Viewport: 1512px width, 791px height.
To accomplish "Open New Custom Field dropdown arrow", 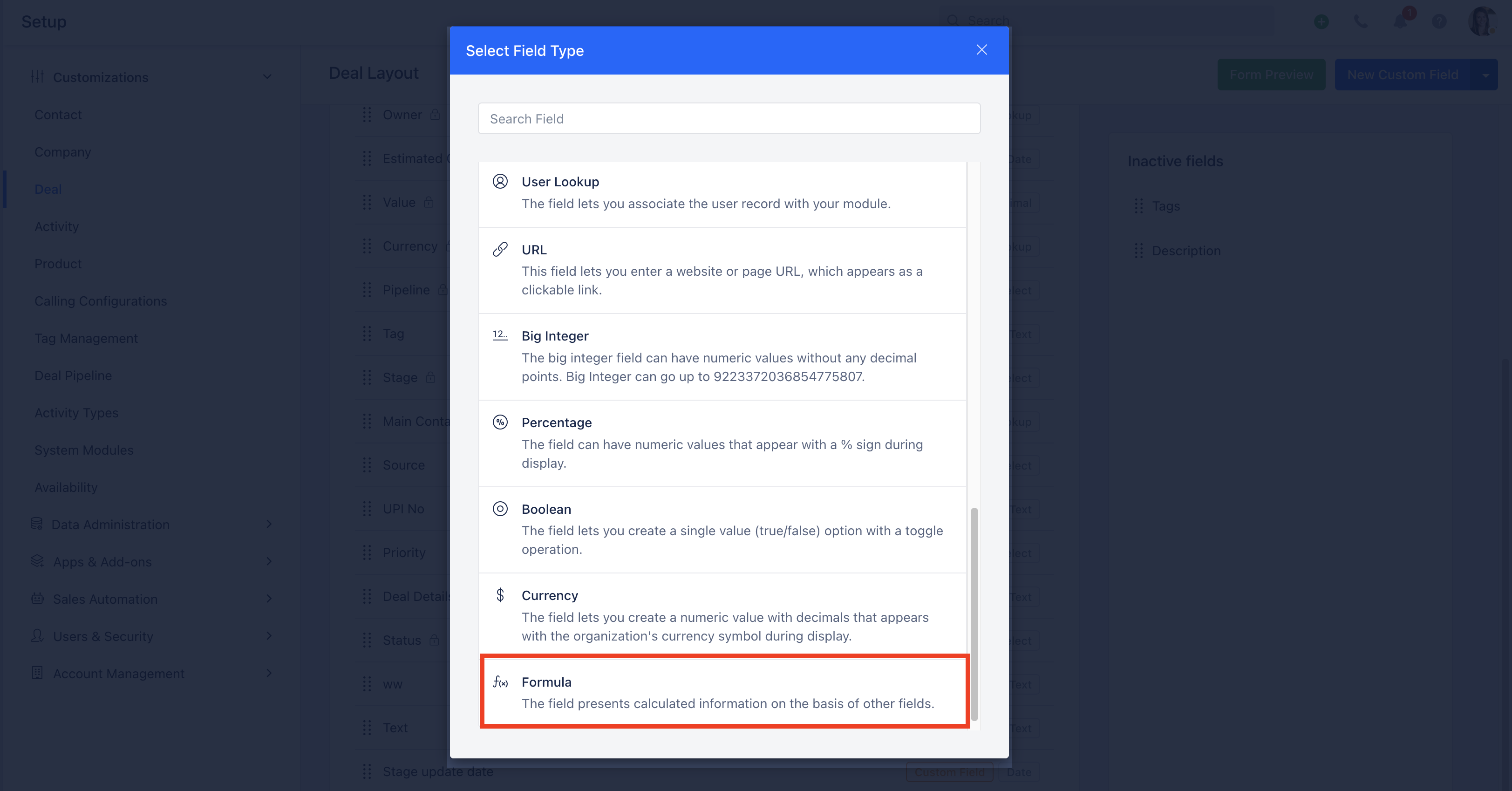I will 1485,75.
